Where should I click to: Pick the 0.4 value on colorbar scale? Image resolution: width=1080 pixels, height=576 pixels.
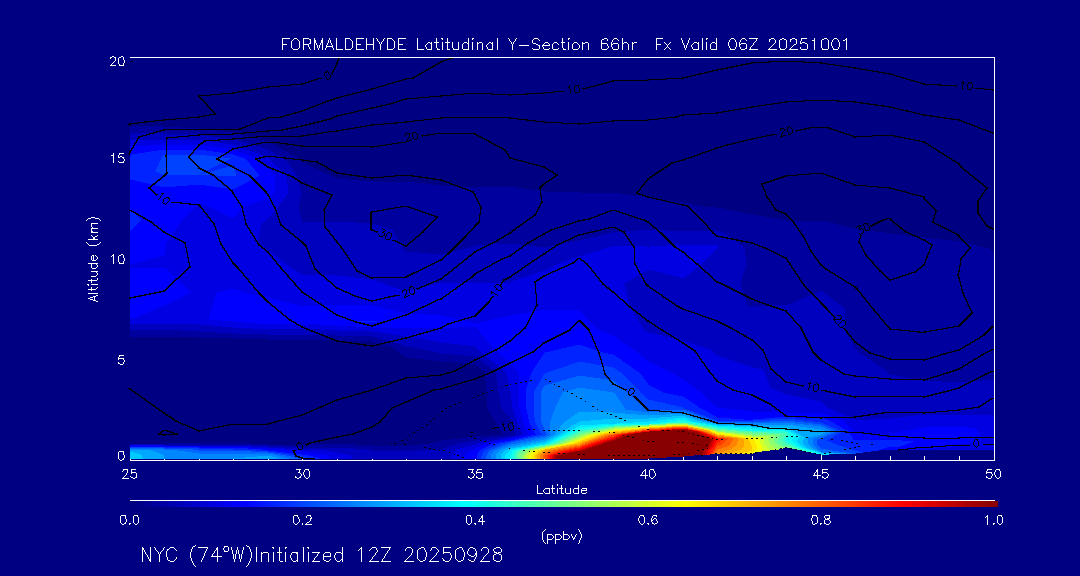[475, 520]
